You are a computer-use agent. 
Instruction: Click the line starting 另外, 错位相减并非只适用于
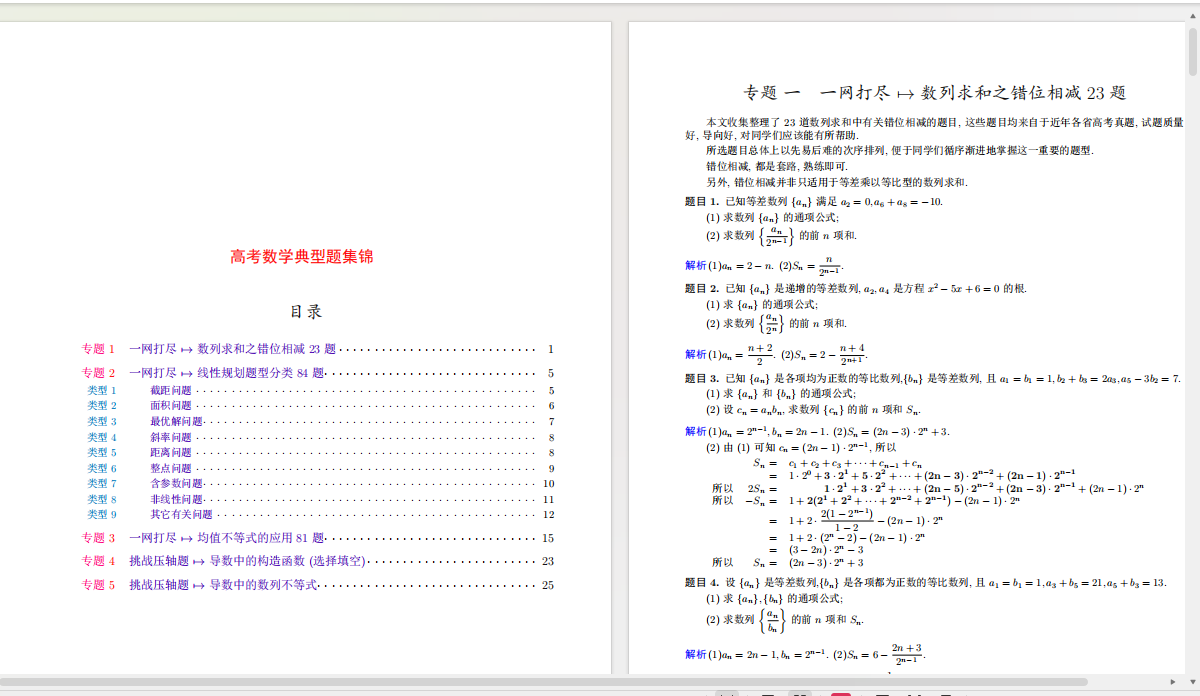[x=836, y=183]
